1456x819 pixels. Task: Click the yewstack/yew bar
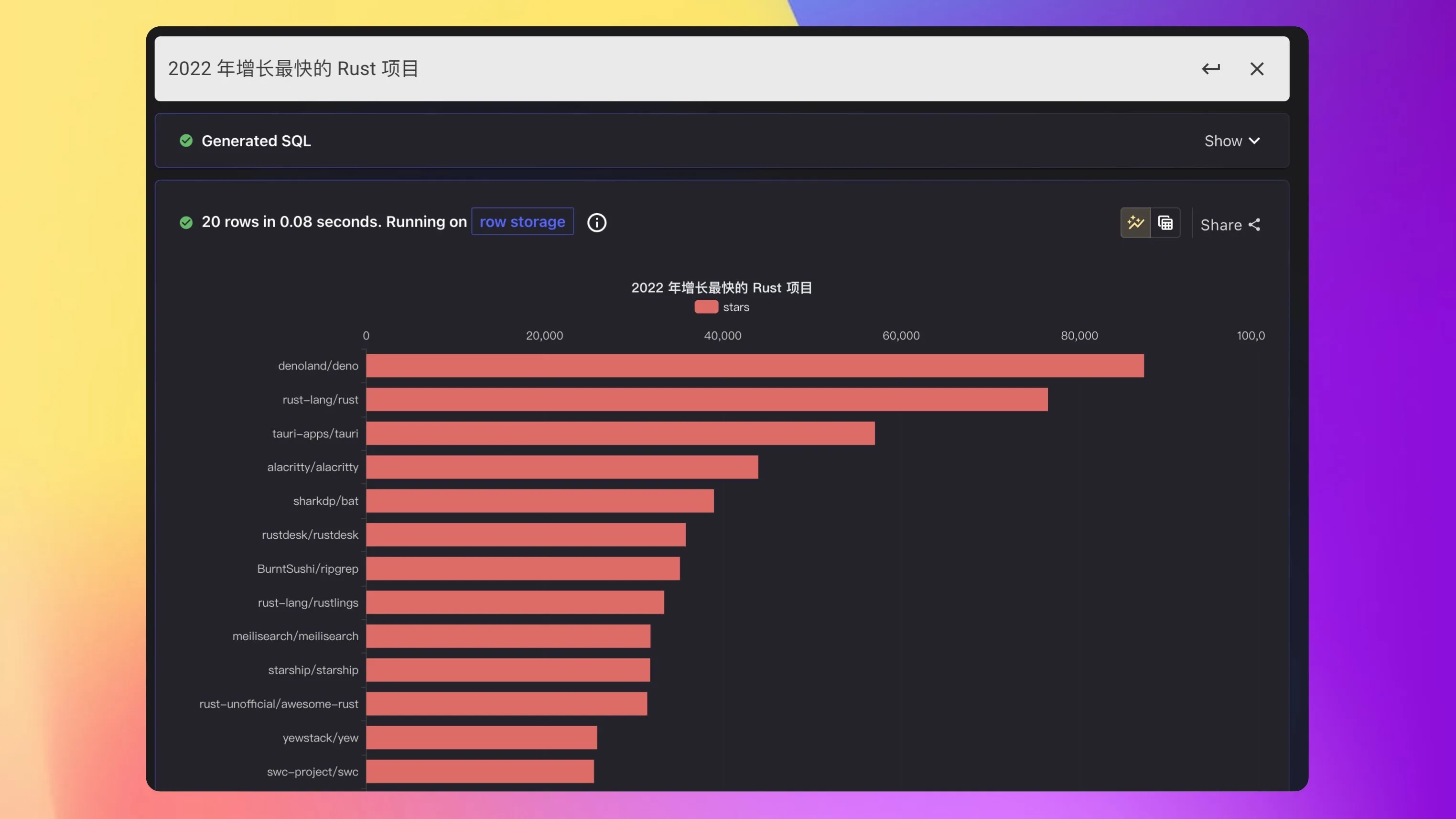pos(481,738)
